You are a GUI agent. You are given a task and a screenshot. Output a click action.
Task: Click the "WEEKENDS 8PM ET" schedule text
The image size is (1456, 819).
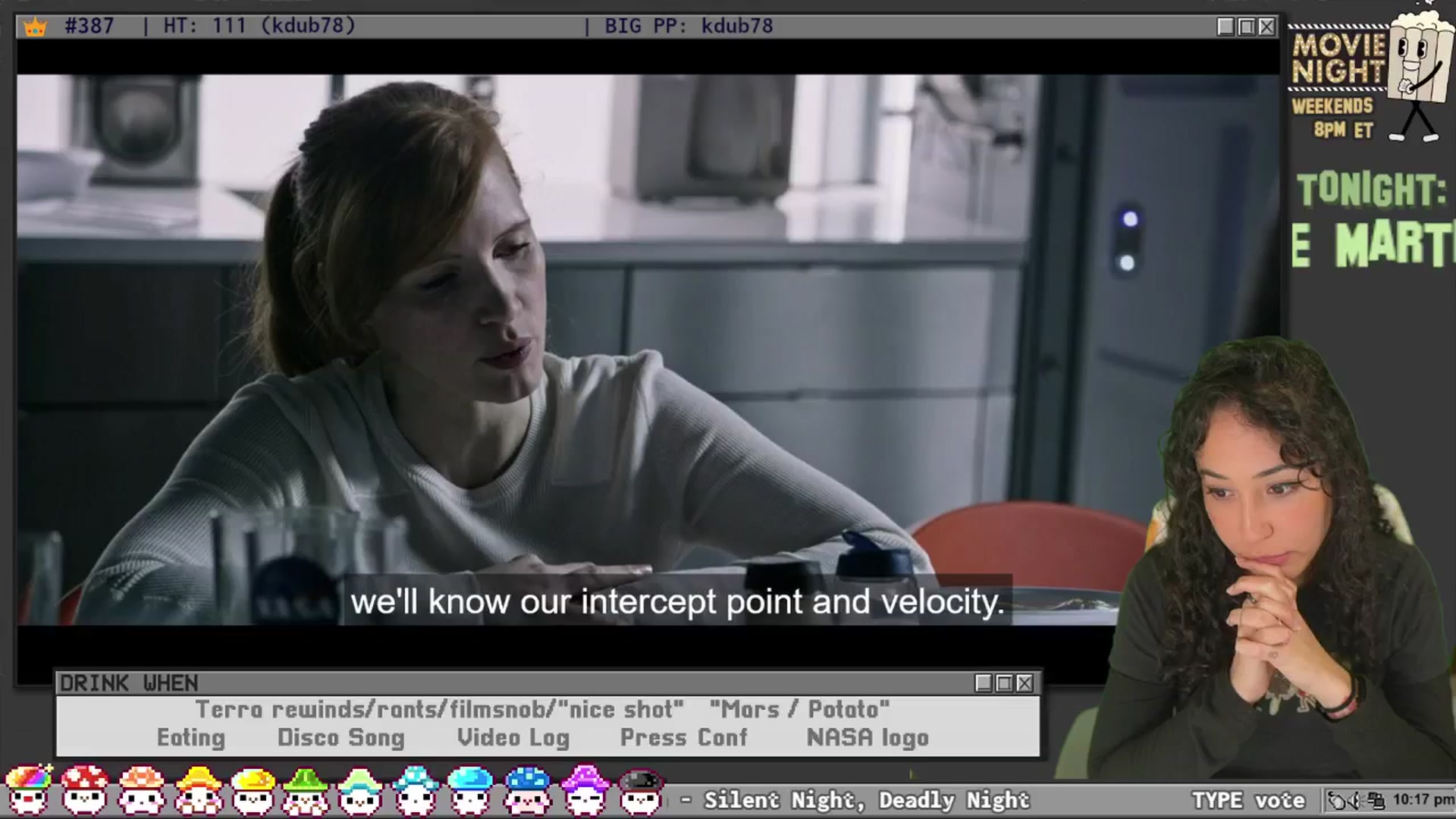(1332, 118)
